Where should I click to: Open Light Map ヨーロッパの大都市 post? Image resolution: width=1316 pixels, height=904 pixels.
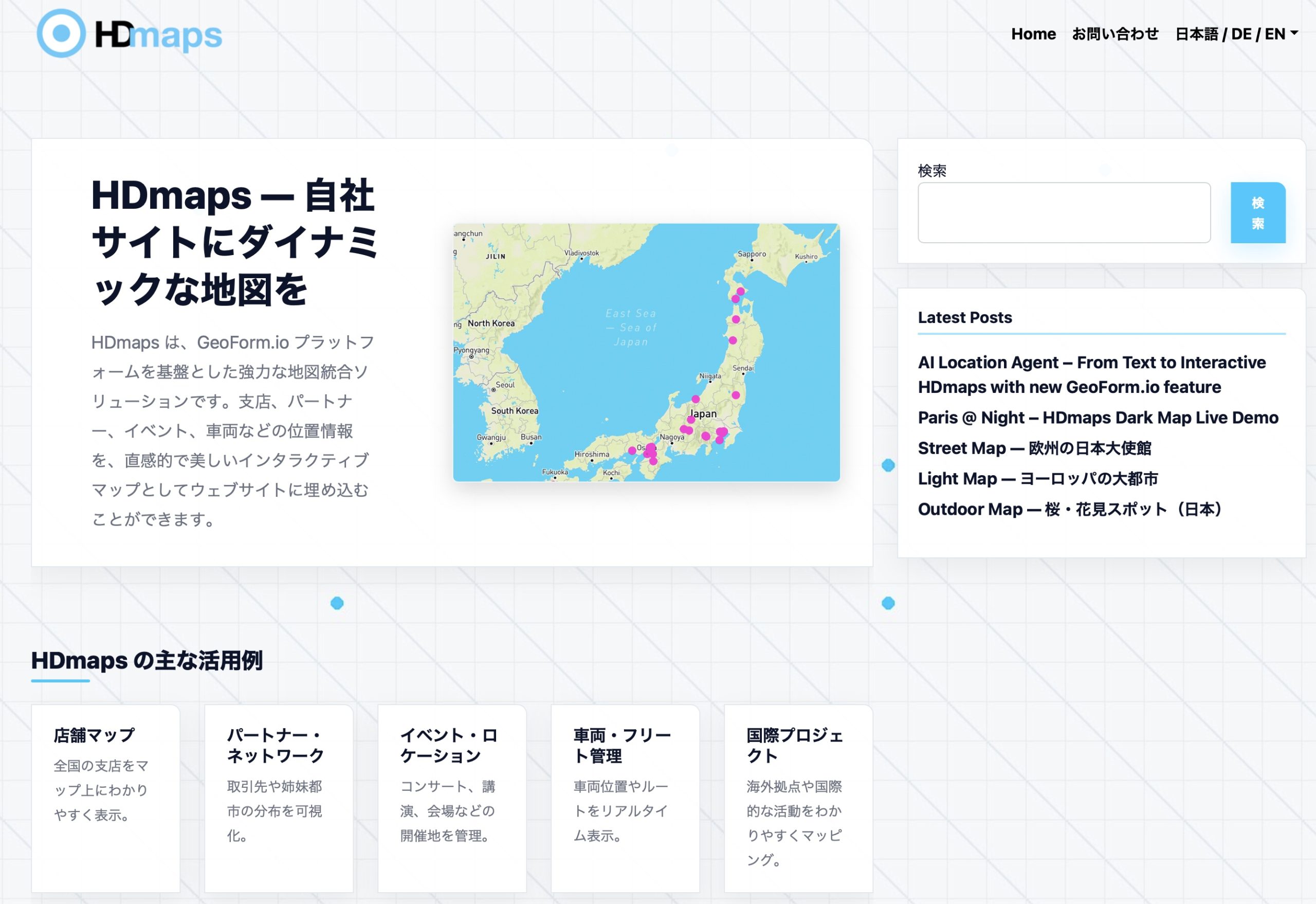[x=1037, y=479]
